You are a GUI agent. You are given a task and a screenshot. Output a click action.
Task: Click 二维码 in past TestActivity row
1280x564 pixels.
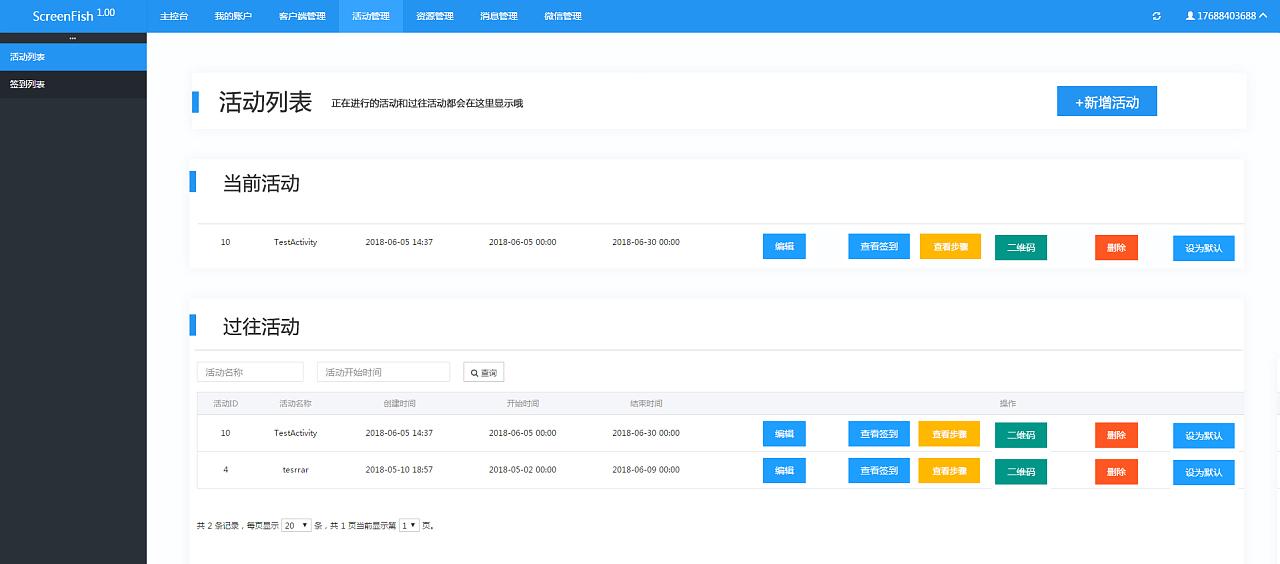click(x=1021, y=435)
